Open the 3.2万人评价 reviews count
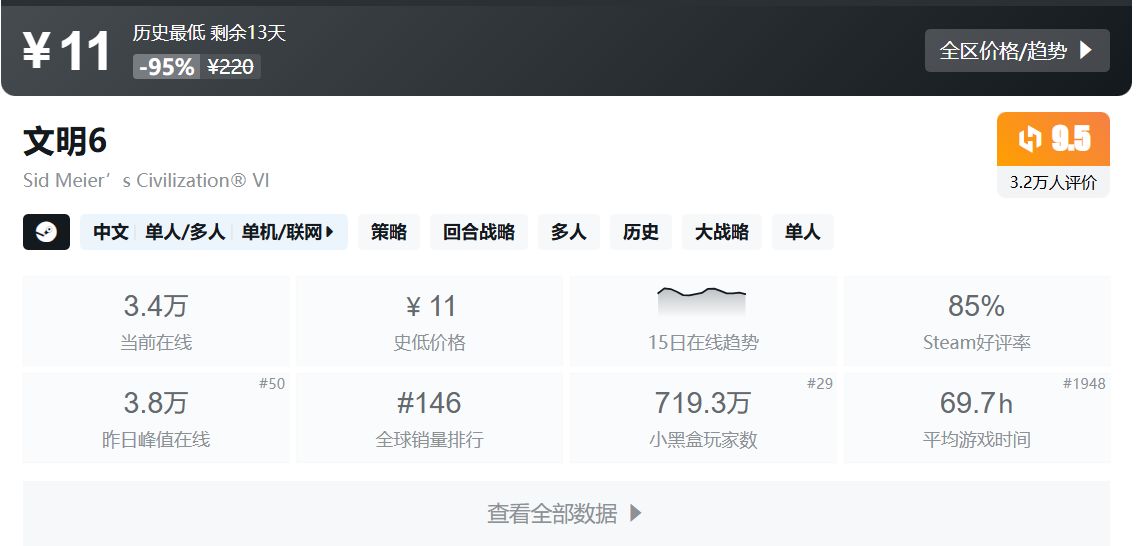Viewport: 1141px width, 546px height. tap(1053, 182)
